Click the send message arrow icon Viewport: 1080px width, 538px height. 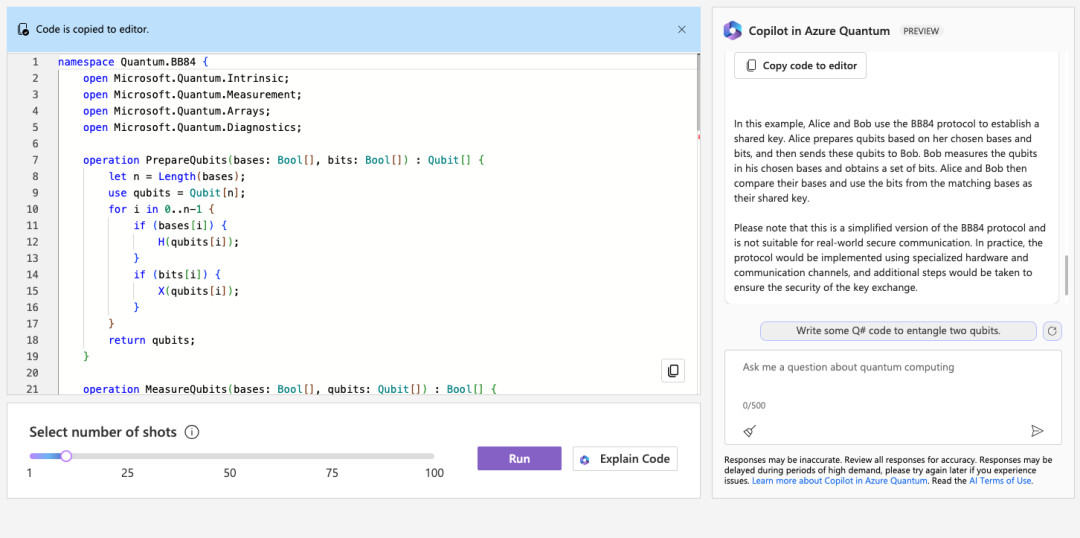coord(1037,431)
